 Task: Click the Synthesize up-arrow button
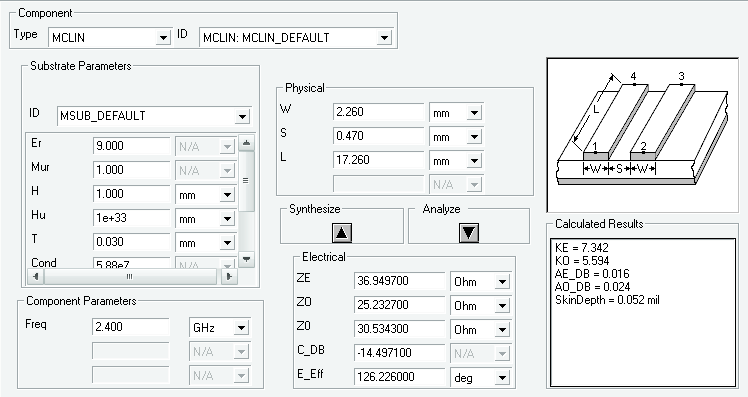342,233
